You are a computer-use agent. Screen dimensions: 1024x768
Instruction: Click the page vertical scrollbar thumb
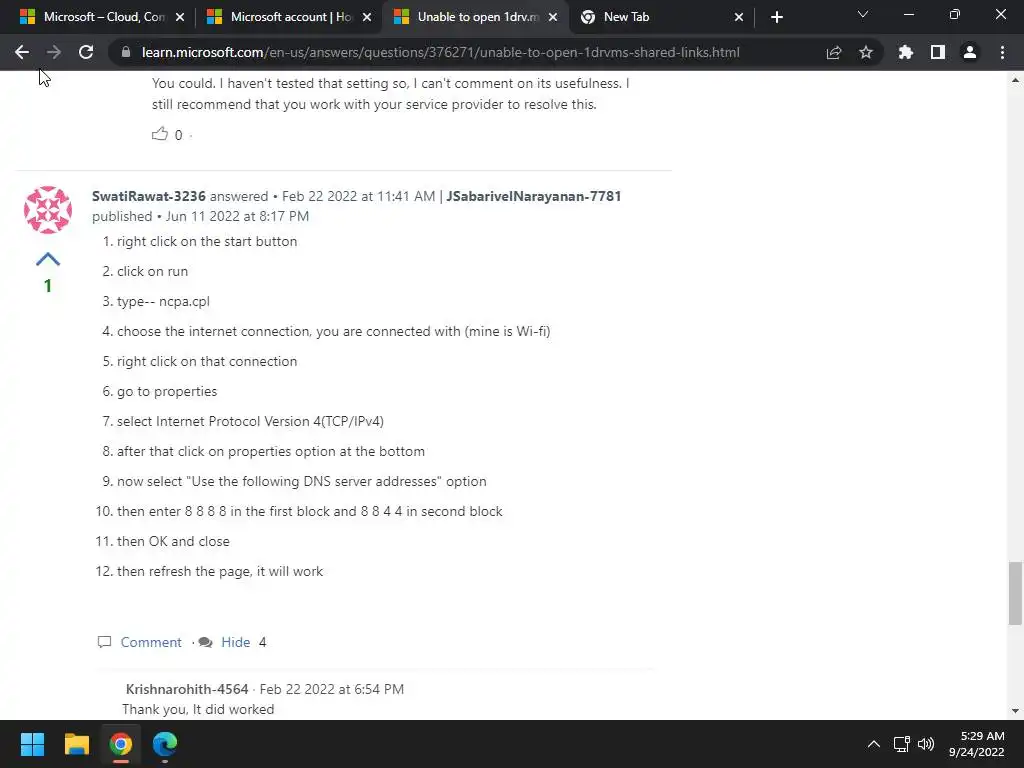[1015, 593]
